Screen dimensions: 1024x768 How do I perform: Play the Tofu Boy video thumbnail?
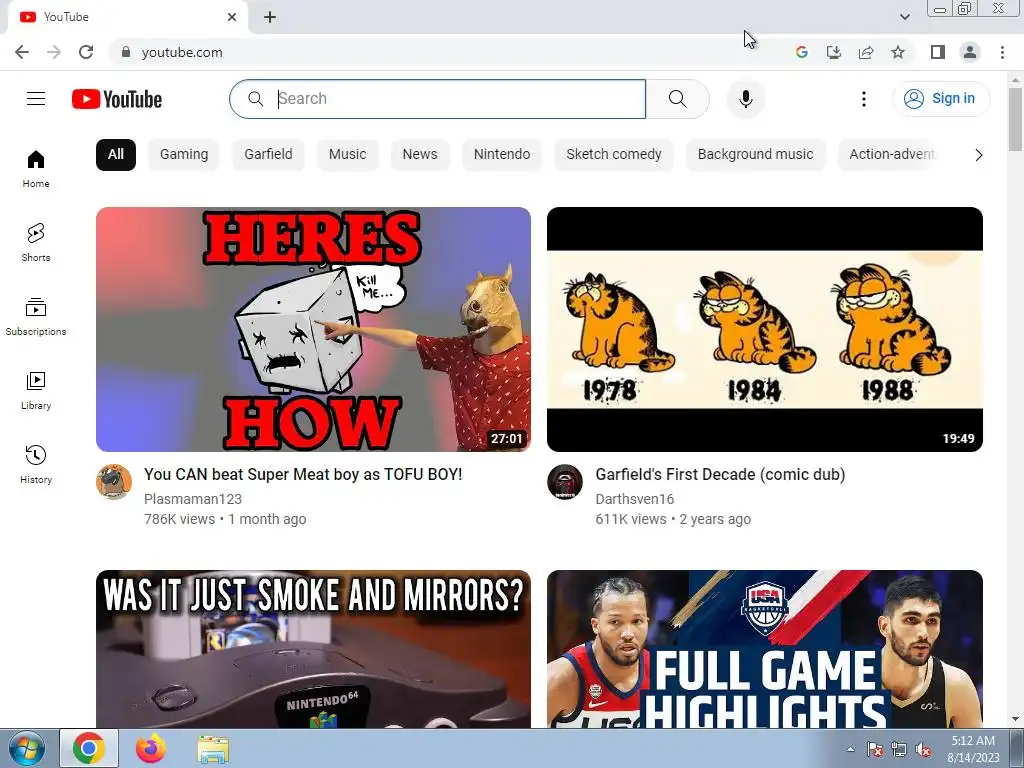click(313, 329)
